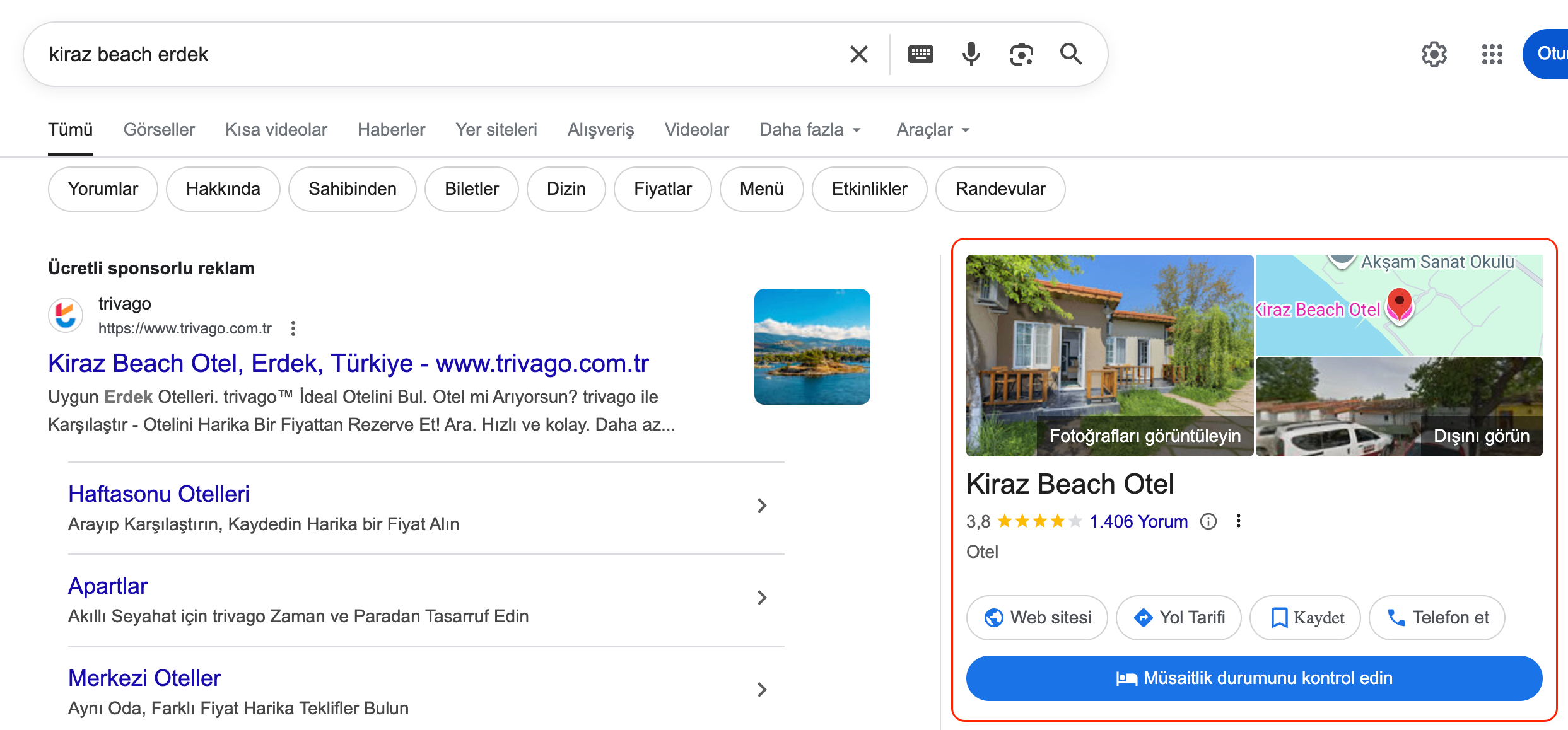Switch to the Haberler tab

(391, 129)
